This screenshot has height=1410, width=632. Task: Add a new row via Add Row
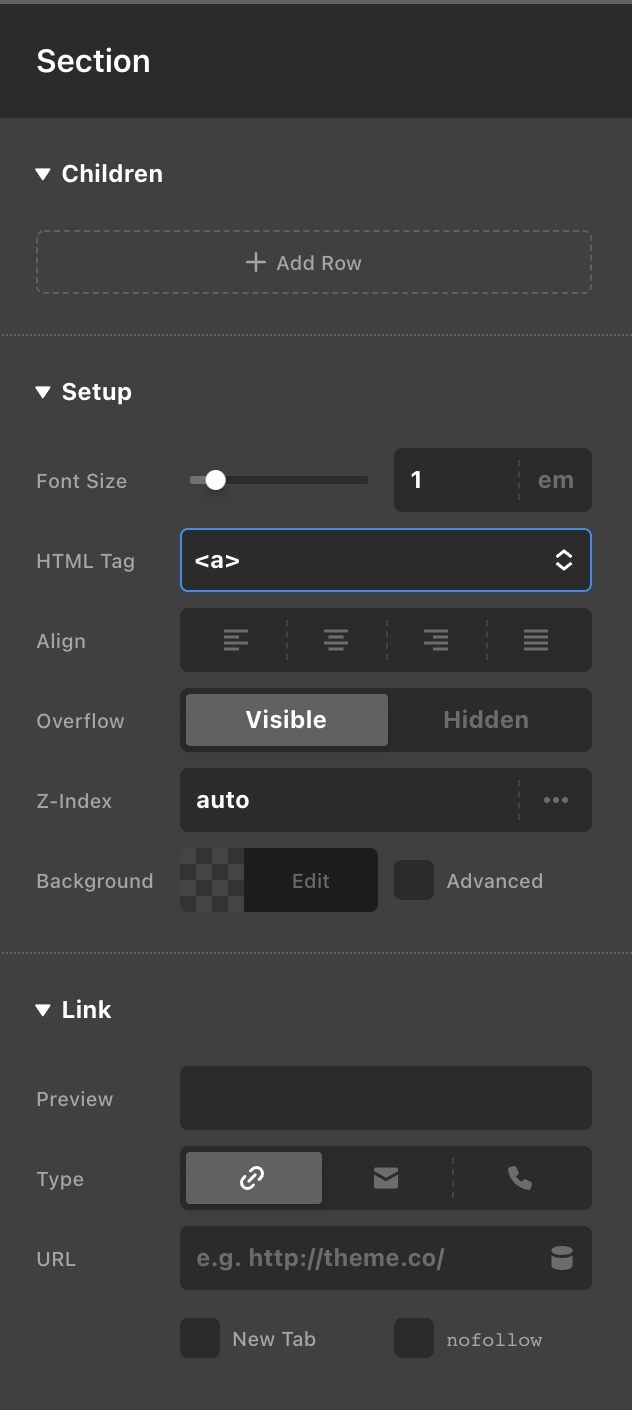click(x=314, y=262)
